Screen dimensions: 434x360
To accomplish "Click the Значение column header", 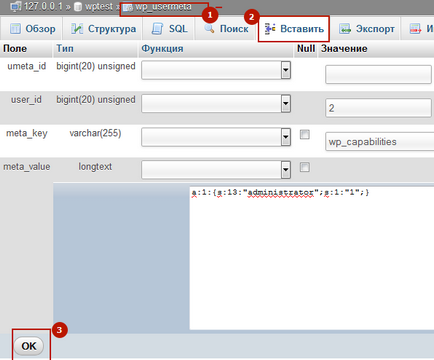I will [344, 49].
